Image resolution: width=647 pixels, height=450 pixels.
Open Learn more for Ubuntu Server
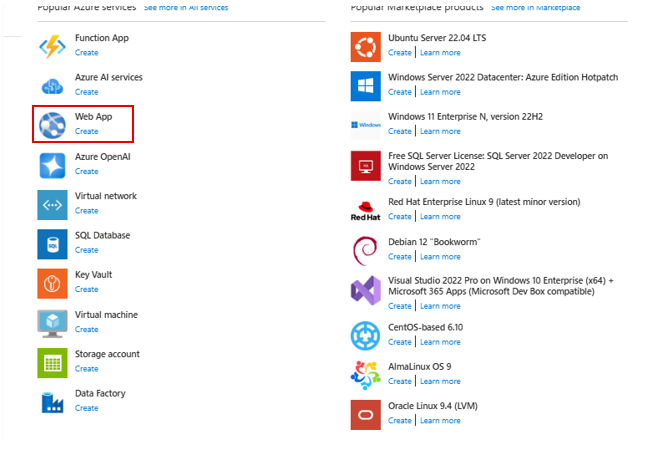[440, 53]
